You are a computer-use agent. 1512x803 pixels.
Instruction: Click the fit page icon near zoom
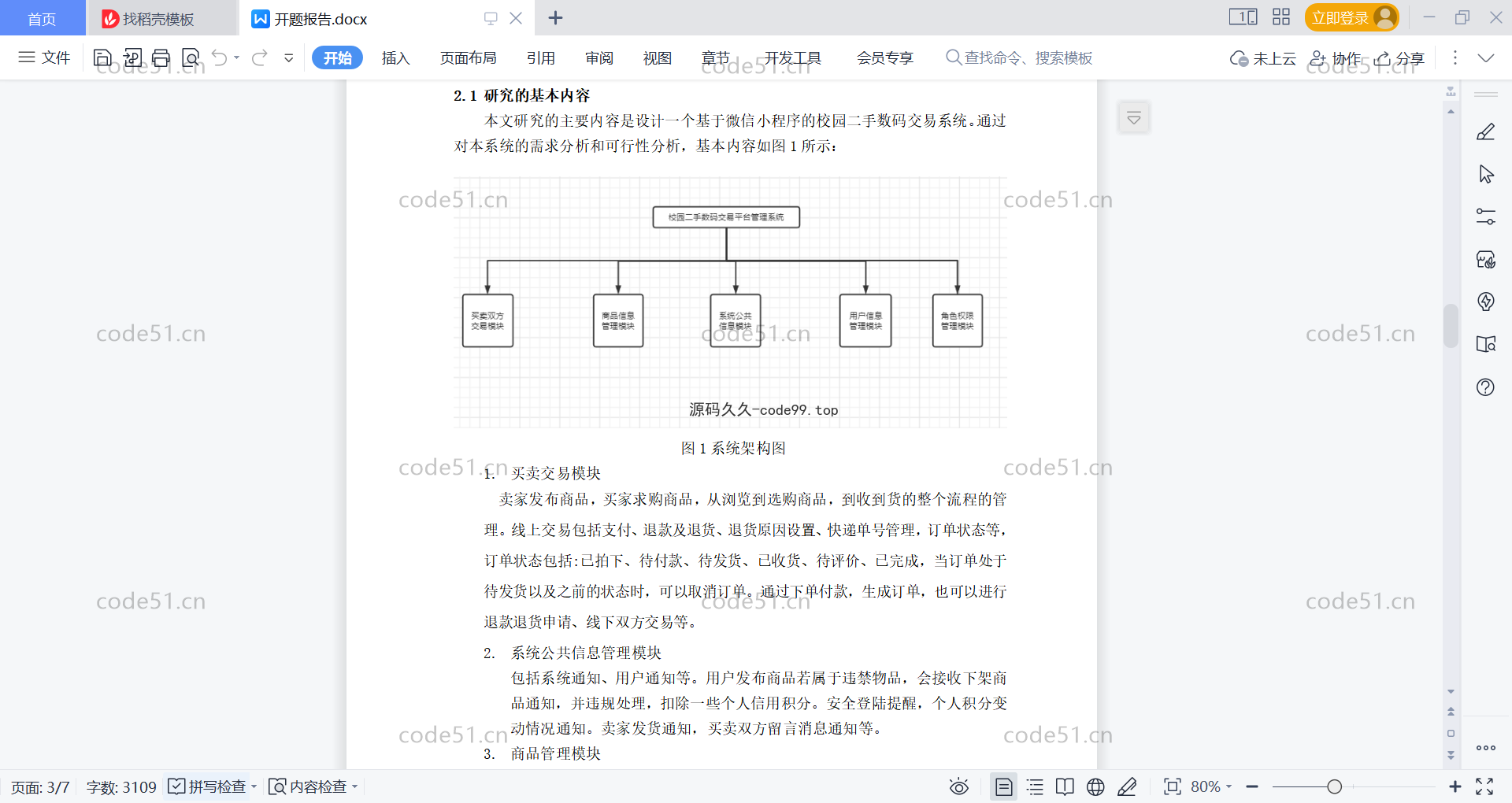pyautogui.click(x=1172, y=786)
